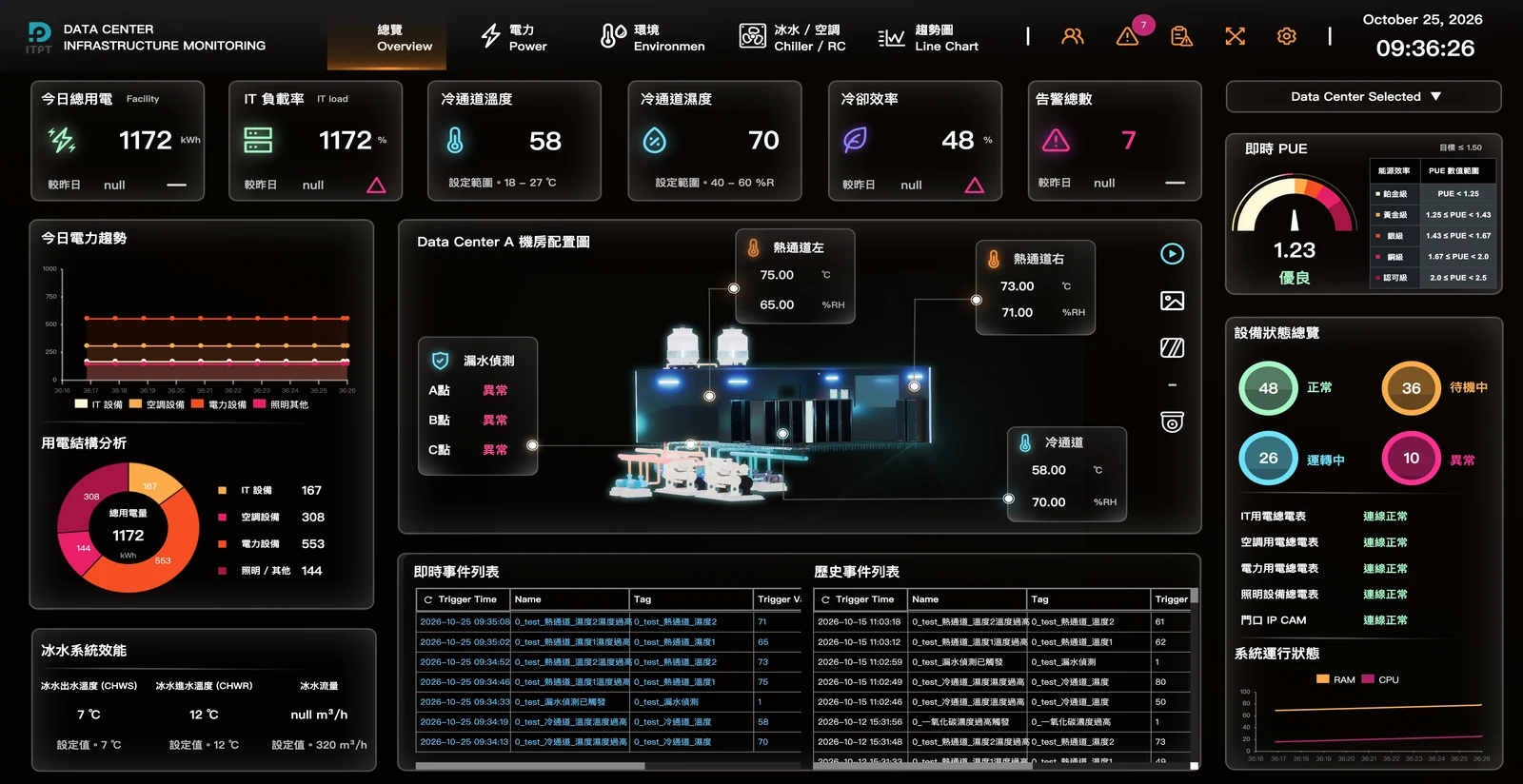Click the shield icon in 漏水偵測 panel
This screenshot has width=1523, height=784.
(x=440, y=361)
